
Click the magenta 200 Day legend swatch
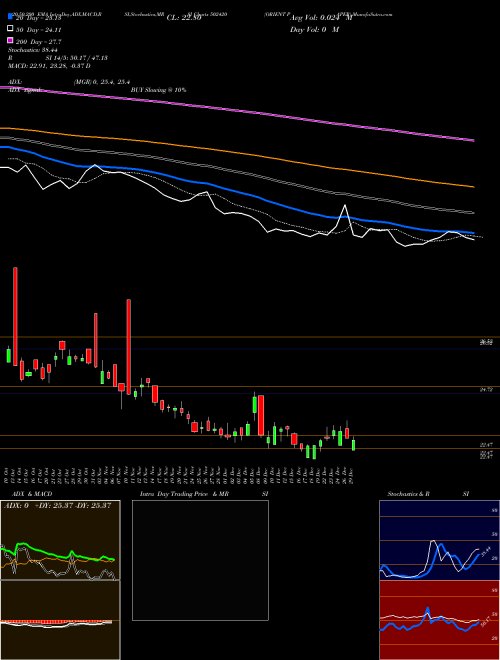pyautogui.click(x=10, y=40)
